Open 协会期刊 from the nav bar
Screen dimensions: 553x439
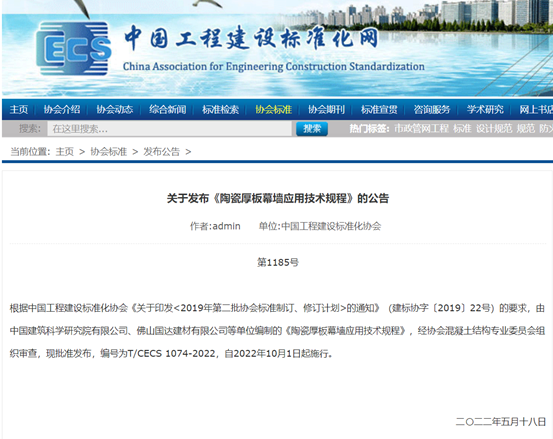[326, 110]
